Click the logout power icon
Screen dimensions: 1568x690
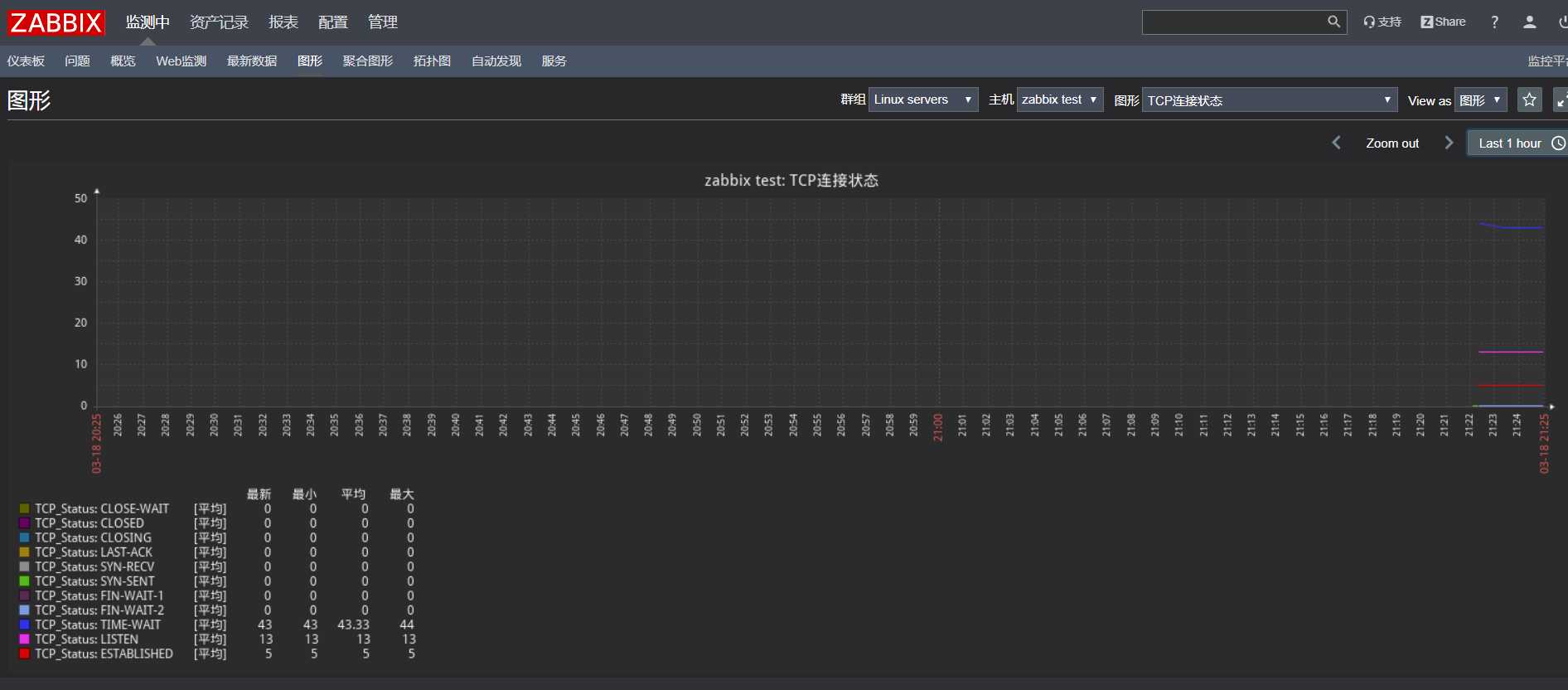tap(1562, 22)
